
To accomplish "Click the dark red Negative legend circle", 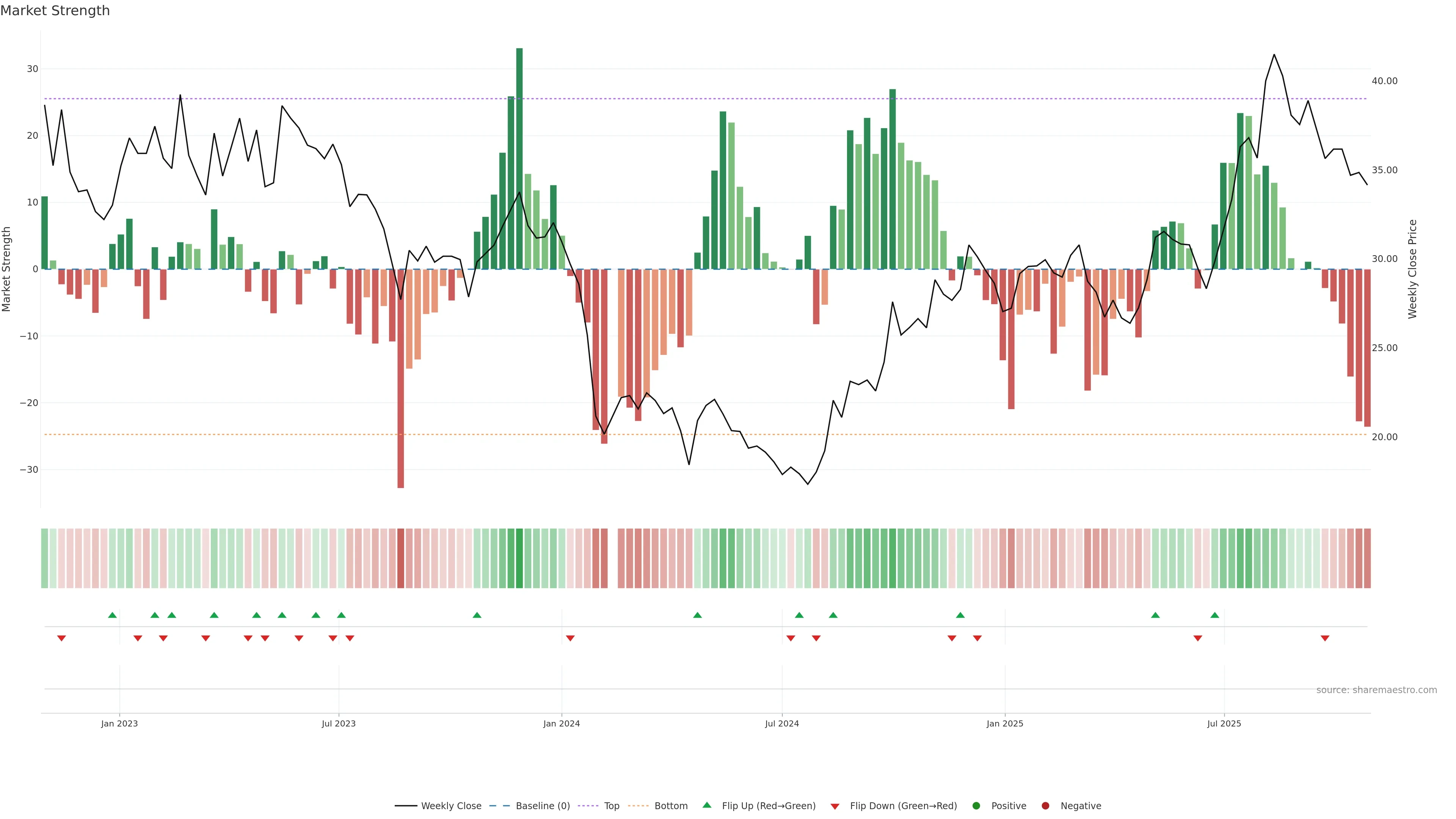I will 1045,806.
